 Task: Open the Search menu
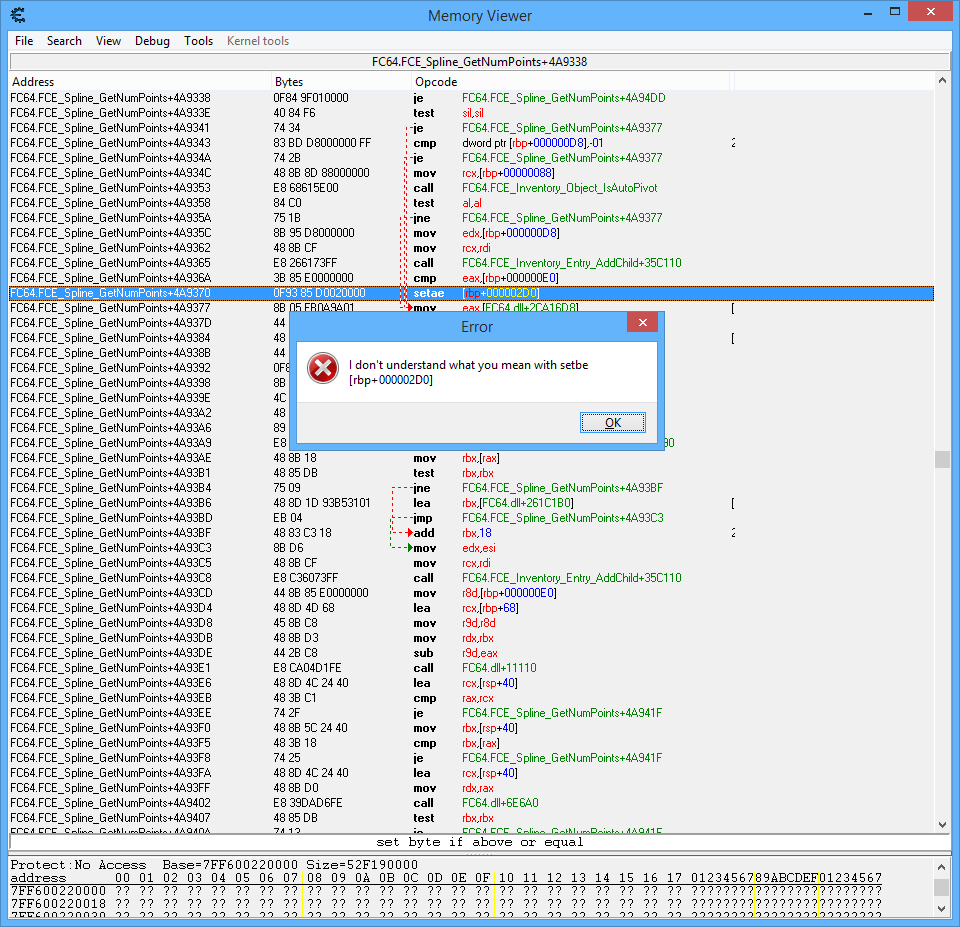64,41
